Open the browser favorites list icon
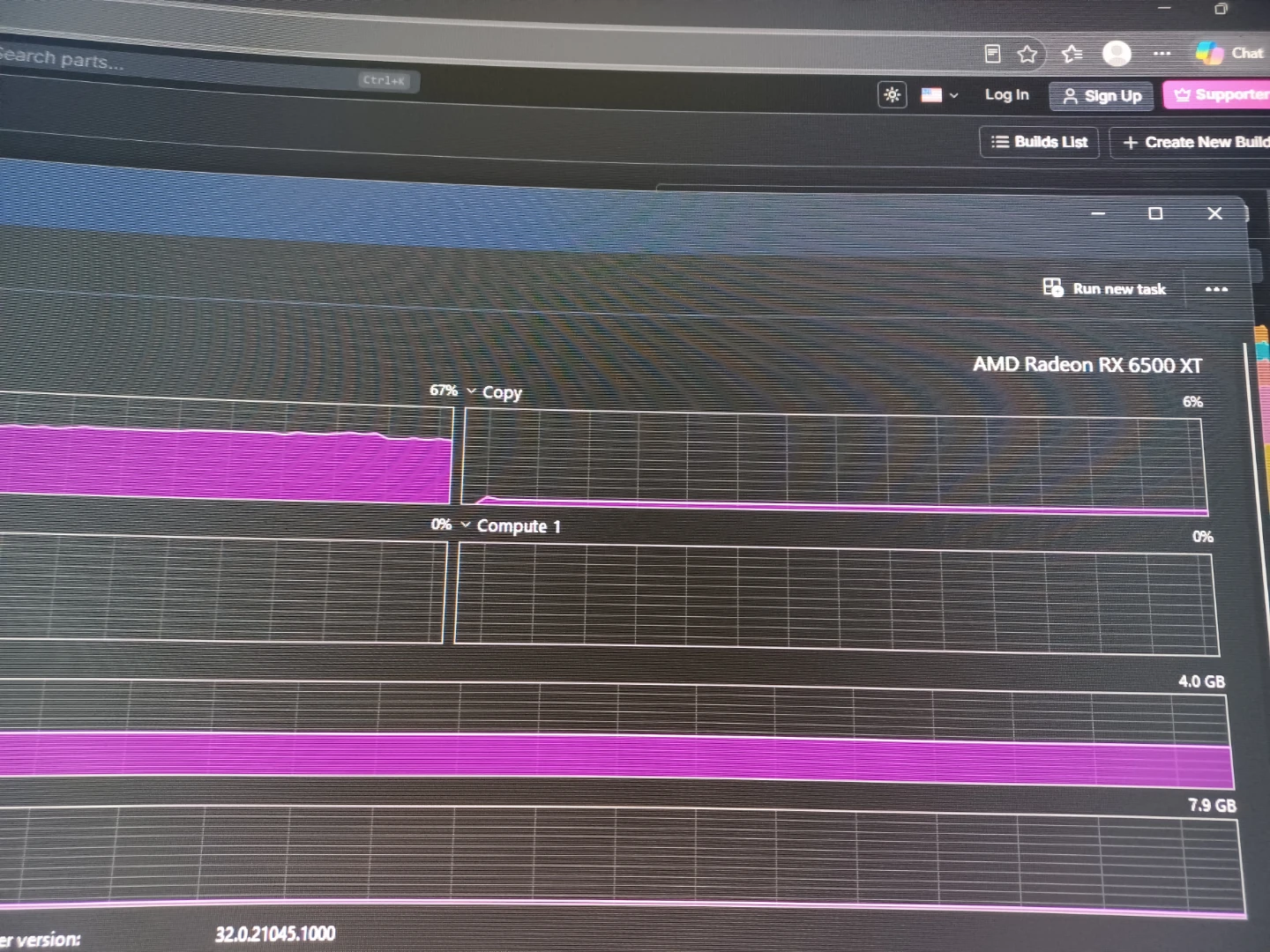Screen dimensions: 1270x952 (1072, 55)
